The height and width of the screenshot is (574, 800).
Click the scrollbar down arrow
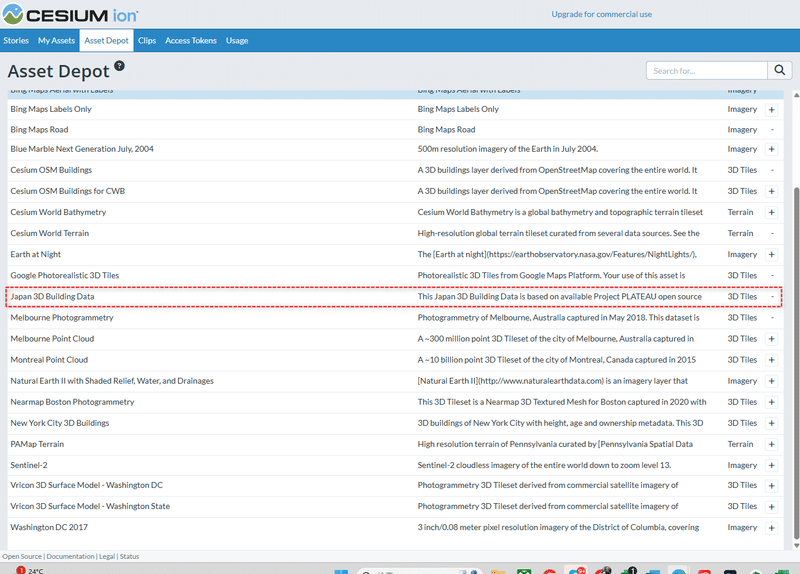click(796, 545)
